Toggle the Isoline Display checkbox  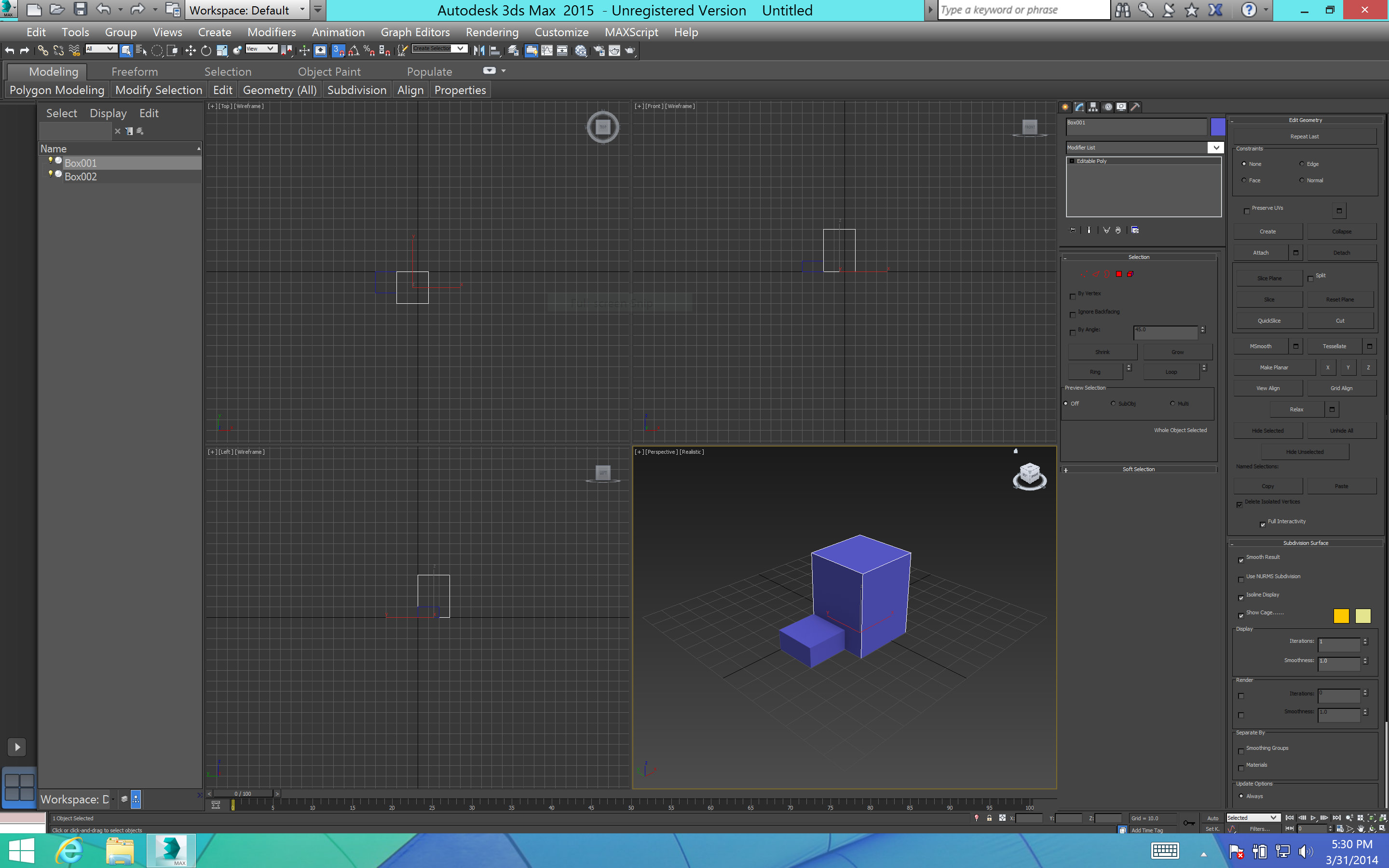coord(1241,597)
